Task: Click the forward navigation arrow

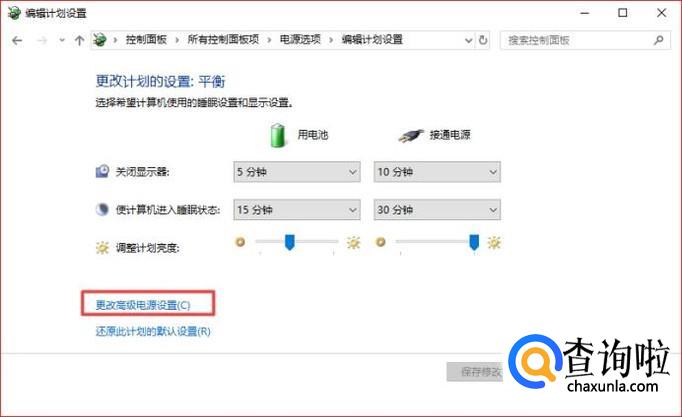Action: 42,40
